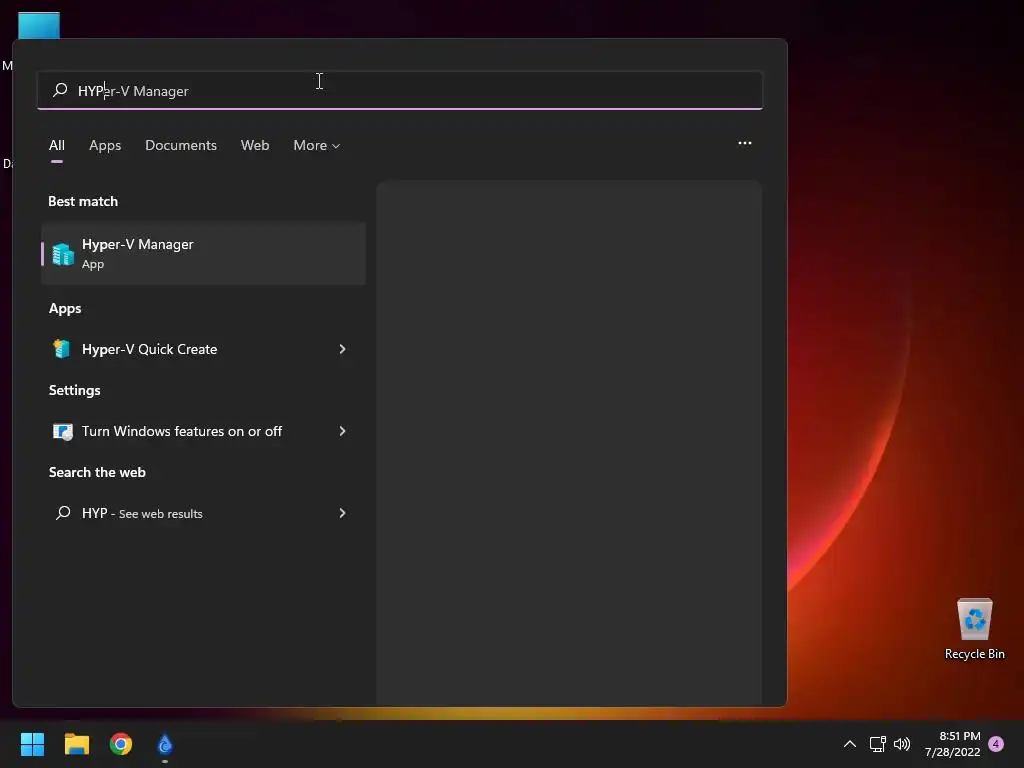Click the Windows features settings icon

[x=63, y=431]
